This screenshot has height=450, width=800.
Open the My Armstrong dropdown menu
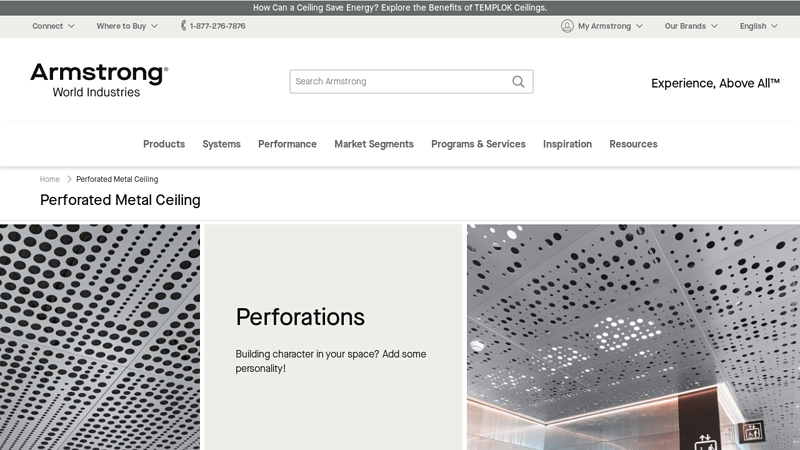(610, 26)
